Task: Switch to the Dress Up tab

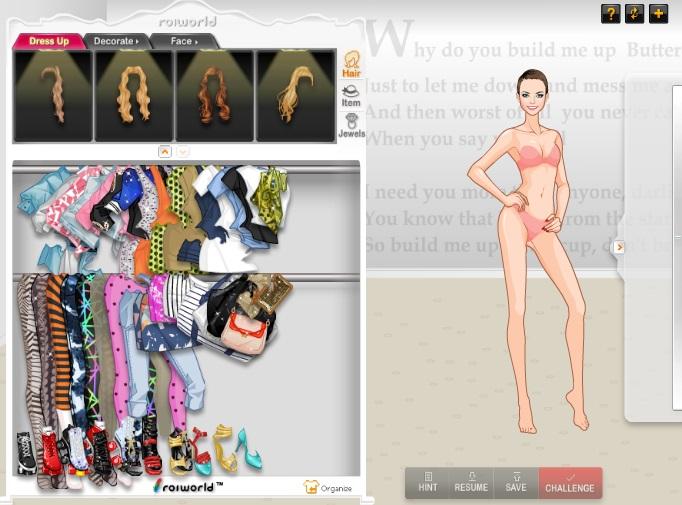Action: 47,41
